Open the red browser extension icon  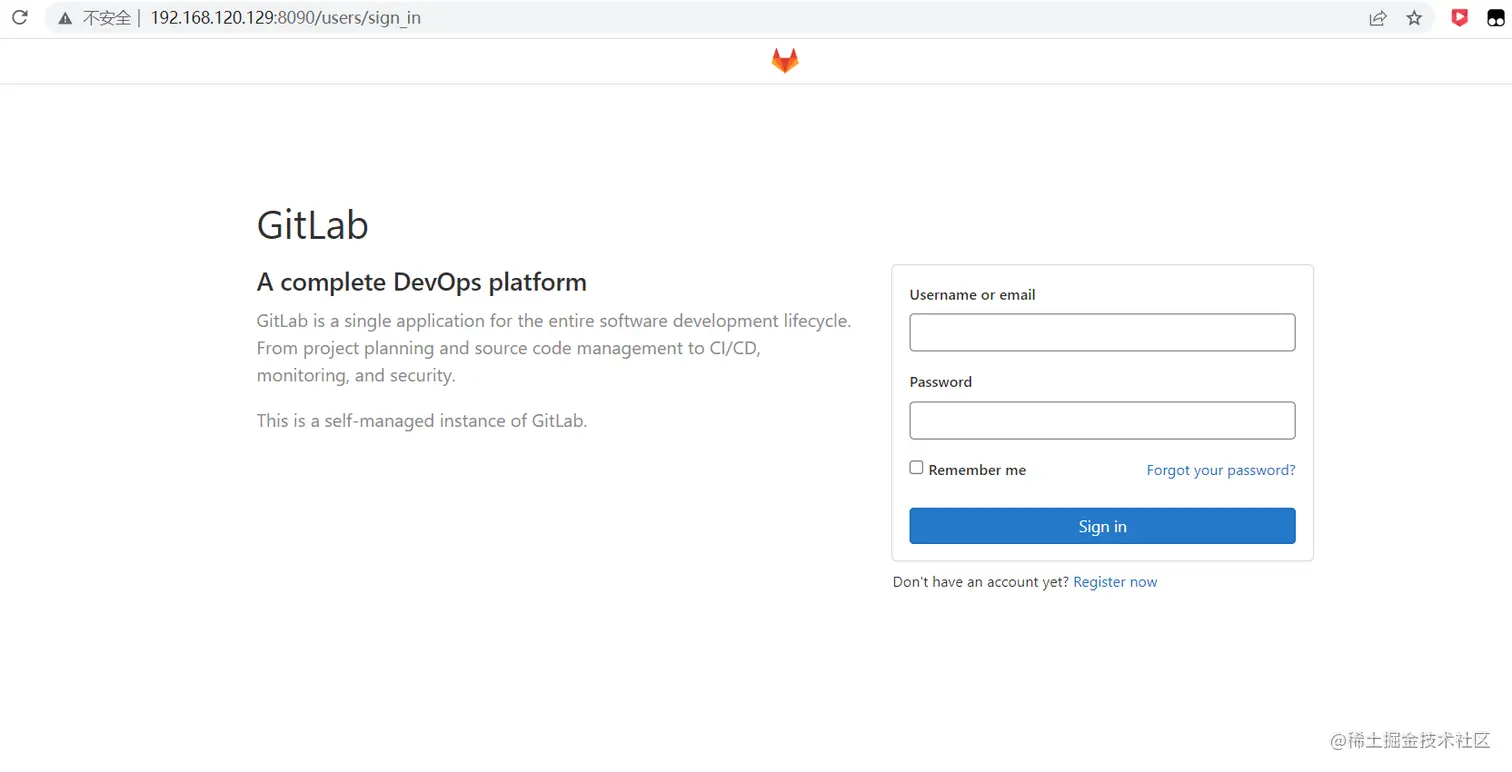click(x=1460, y=18)
